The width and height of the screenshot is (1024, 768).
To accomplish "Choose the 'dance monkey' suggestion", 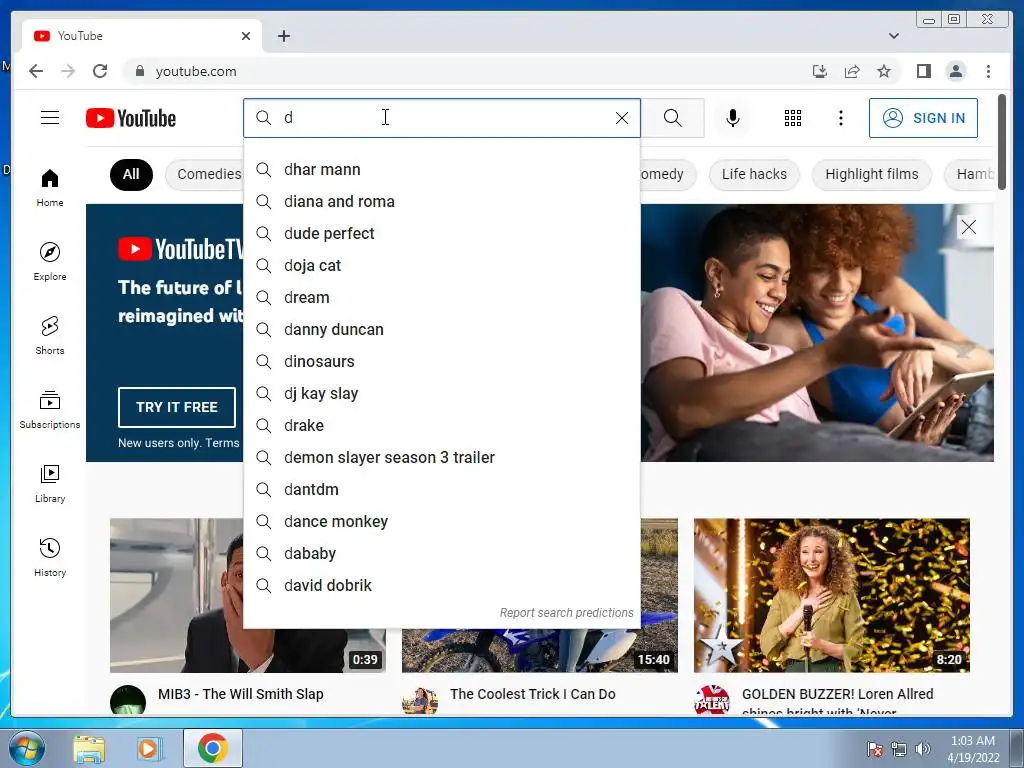I will (441, 522).
